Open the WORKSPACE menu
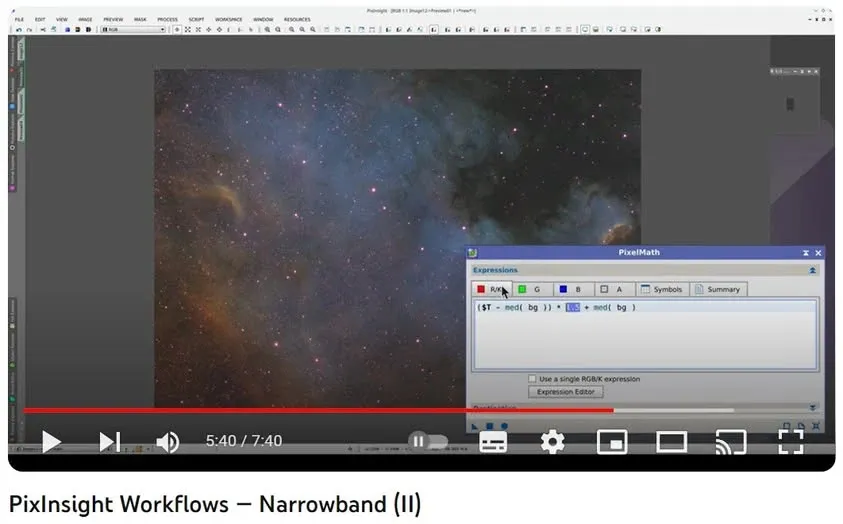 [x=228, y=19]
